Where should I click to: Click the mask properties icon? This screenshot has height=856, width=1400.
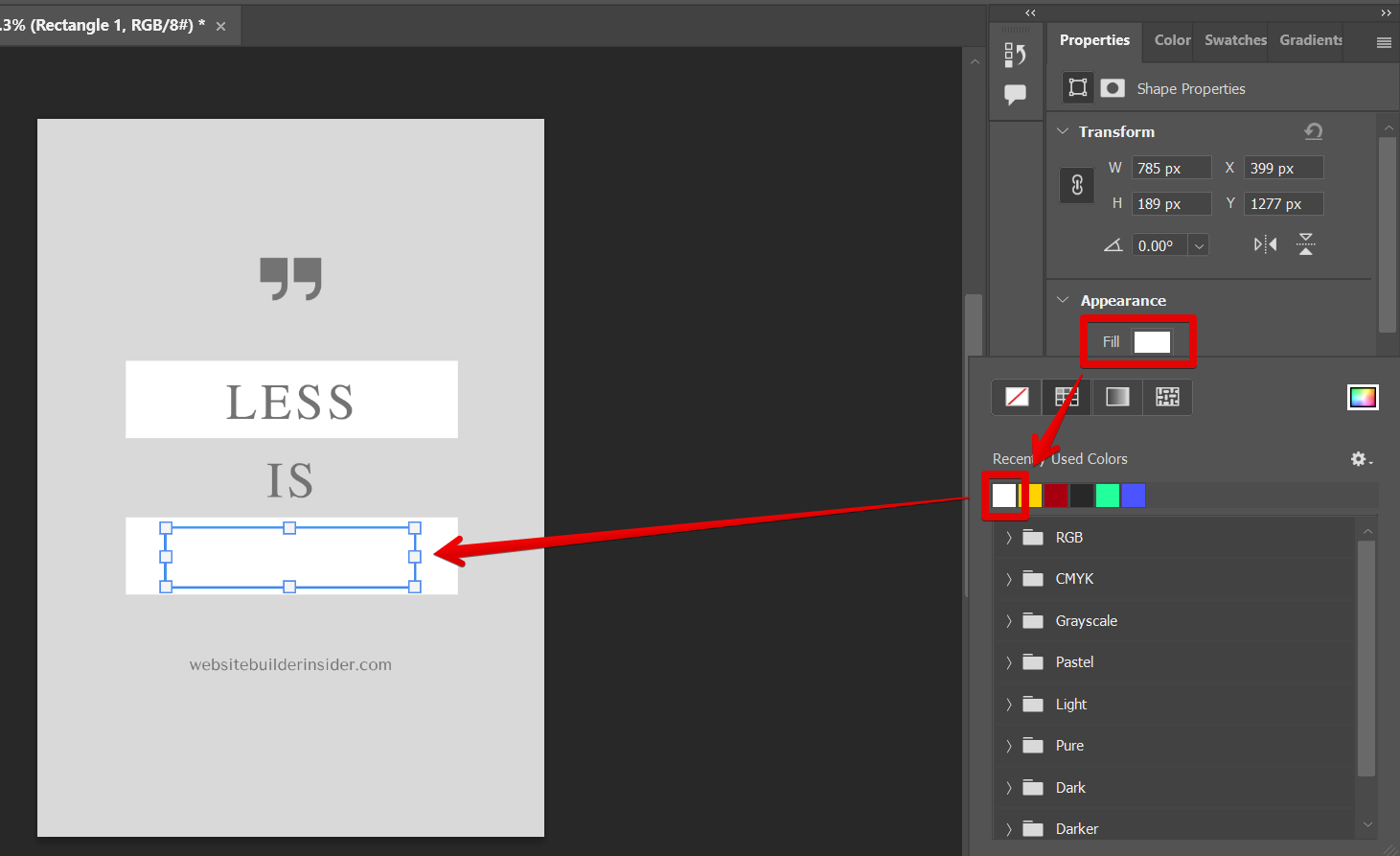click(1113, 87)
